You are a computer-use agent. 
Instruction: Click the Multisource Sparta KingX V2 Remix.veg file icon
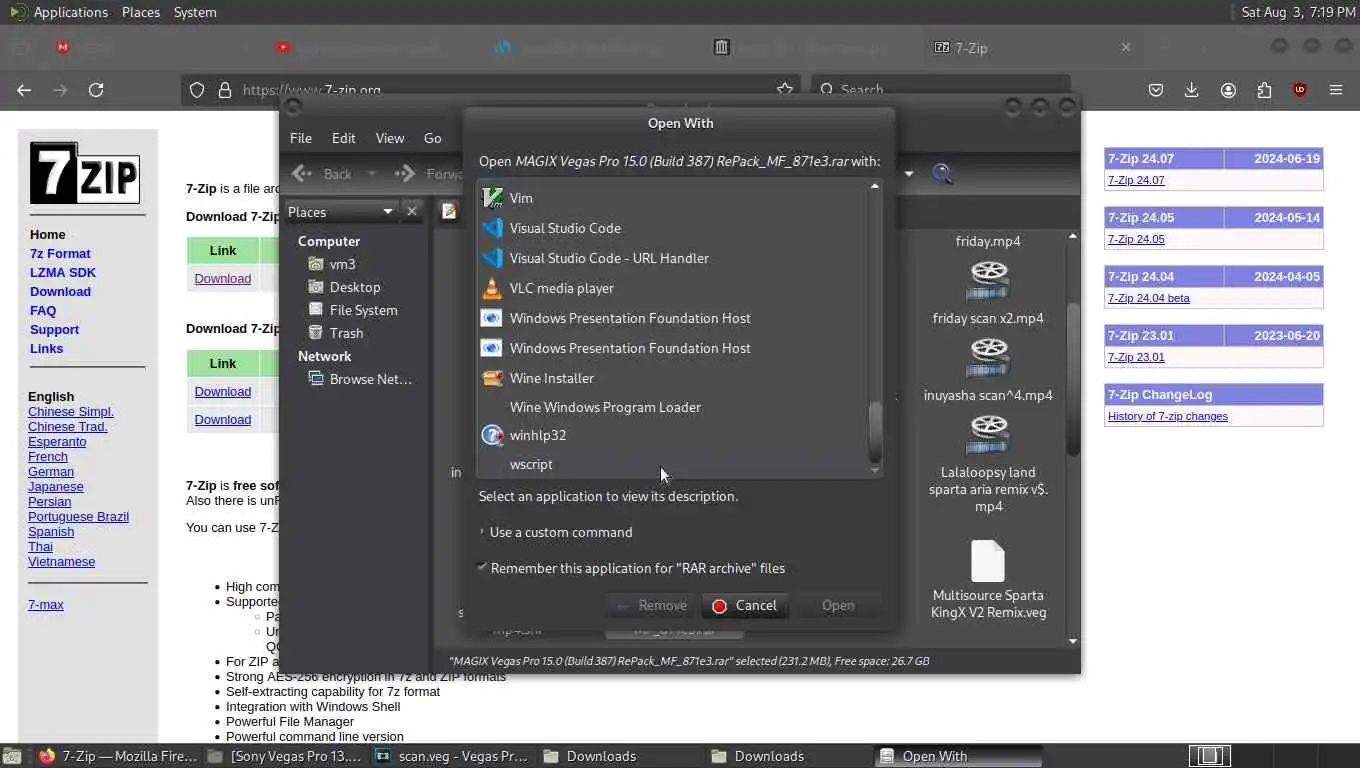point(988,560)
